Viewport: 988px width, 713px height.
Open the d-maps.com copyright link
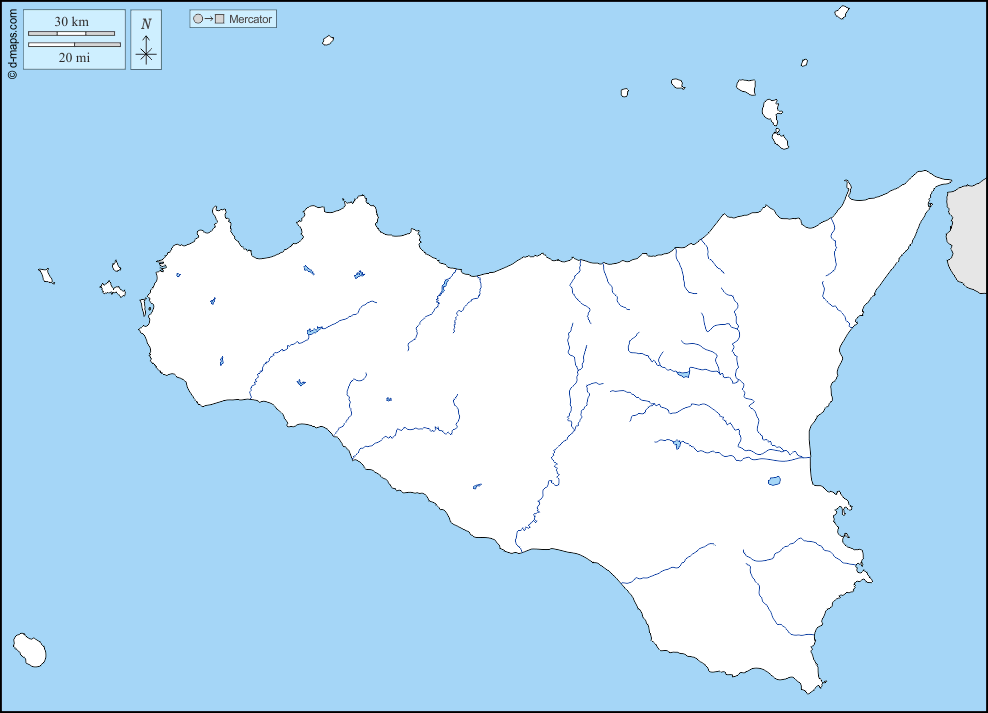pos(11,40)
